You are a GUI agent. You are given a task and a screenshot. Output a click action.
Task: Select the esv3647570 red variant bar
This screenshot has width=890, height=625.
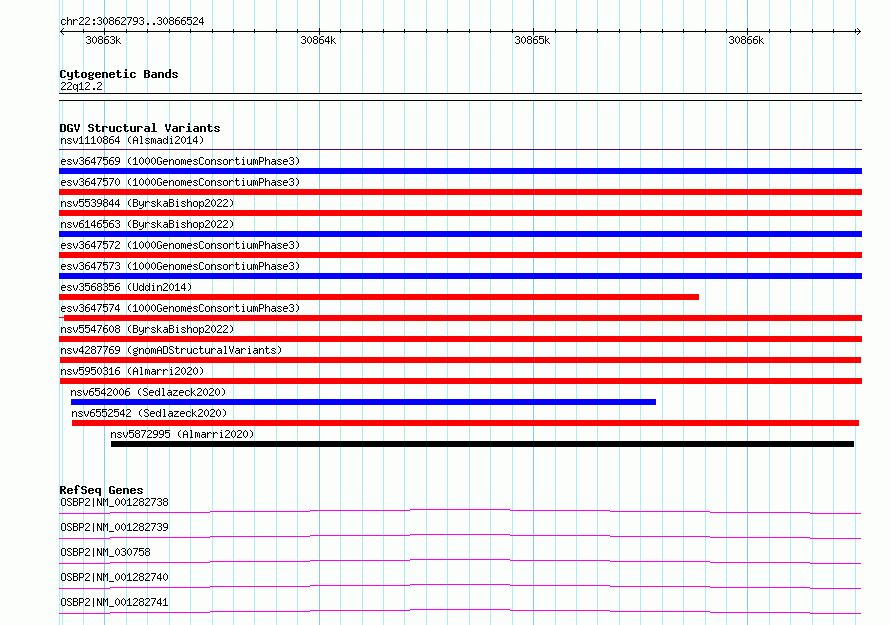pos(460,192)
